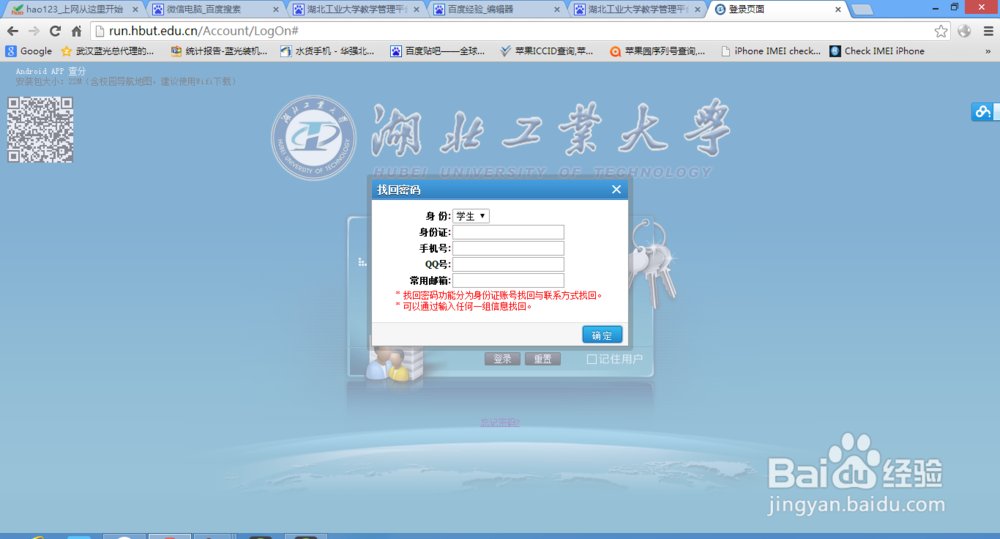Open the 武汉蓝光总代理 bookmark
The width and height of the screenshot is (1000, 539).
107,51
